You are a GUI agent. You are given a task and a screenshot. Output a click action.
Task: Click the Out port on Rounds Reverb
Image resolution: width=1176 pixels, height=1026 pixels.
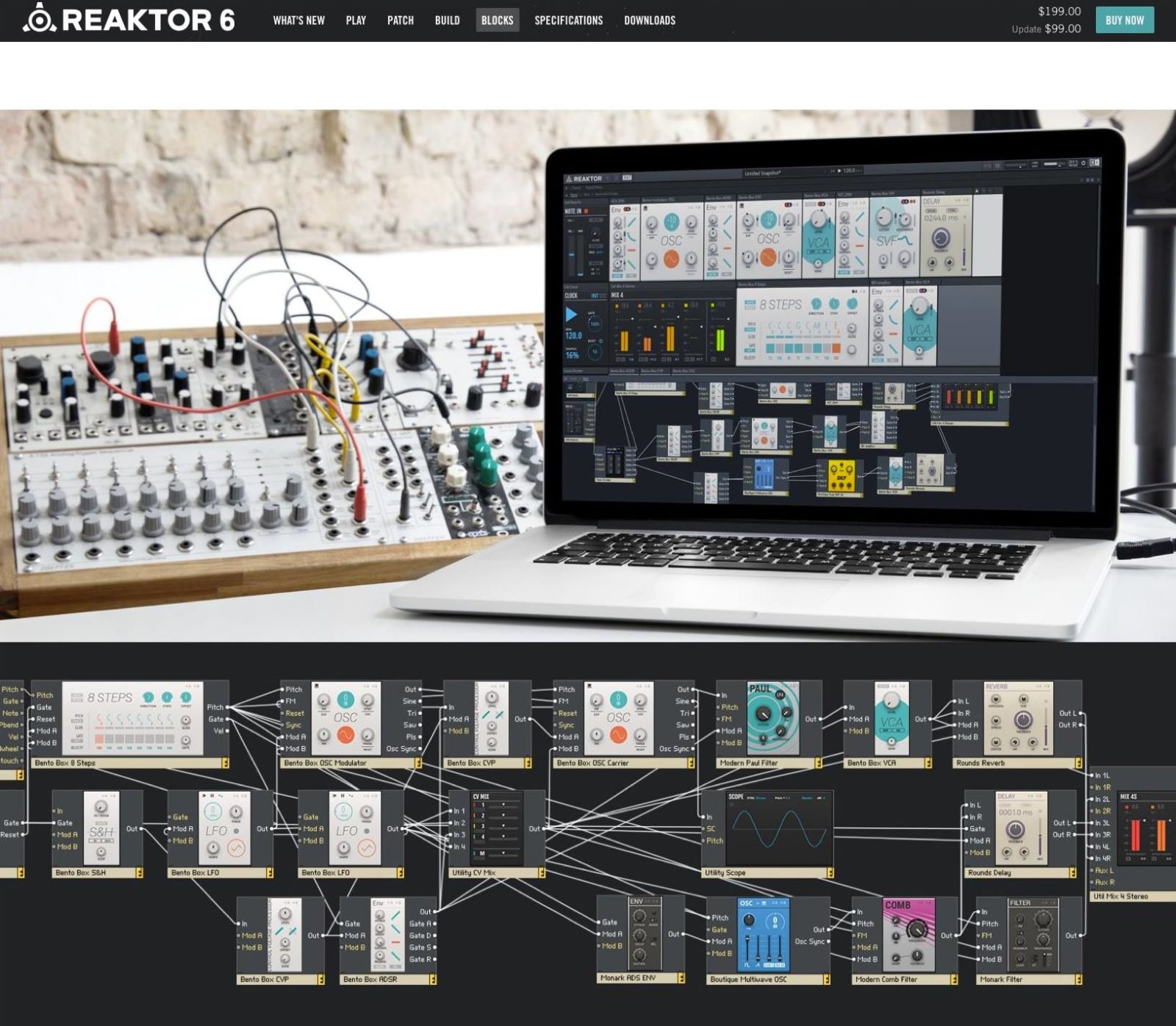point(1079,714)
